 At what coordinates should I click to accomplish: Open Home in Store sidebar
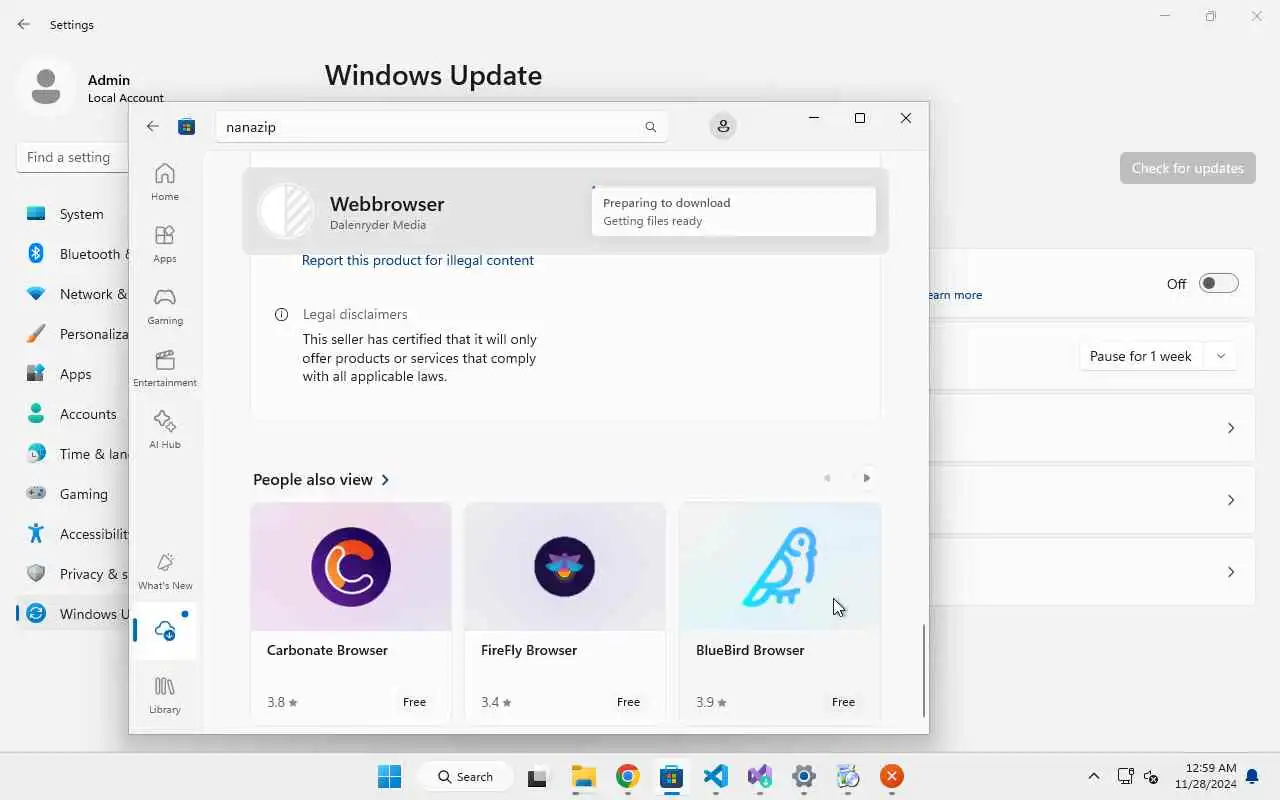click(165, 182)
